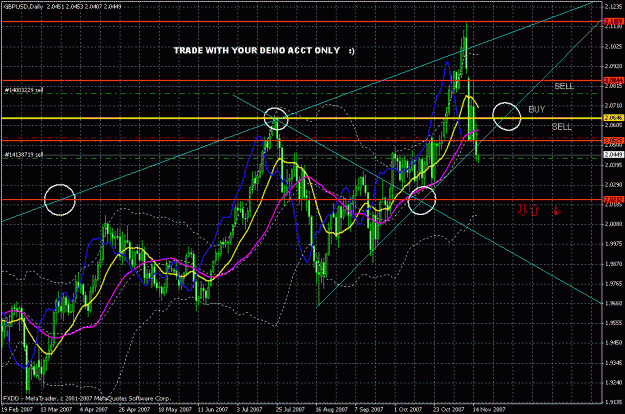Click the 2.0395 price axis label
This screenshot has height=414, width=625.
[613, 165]
